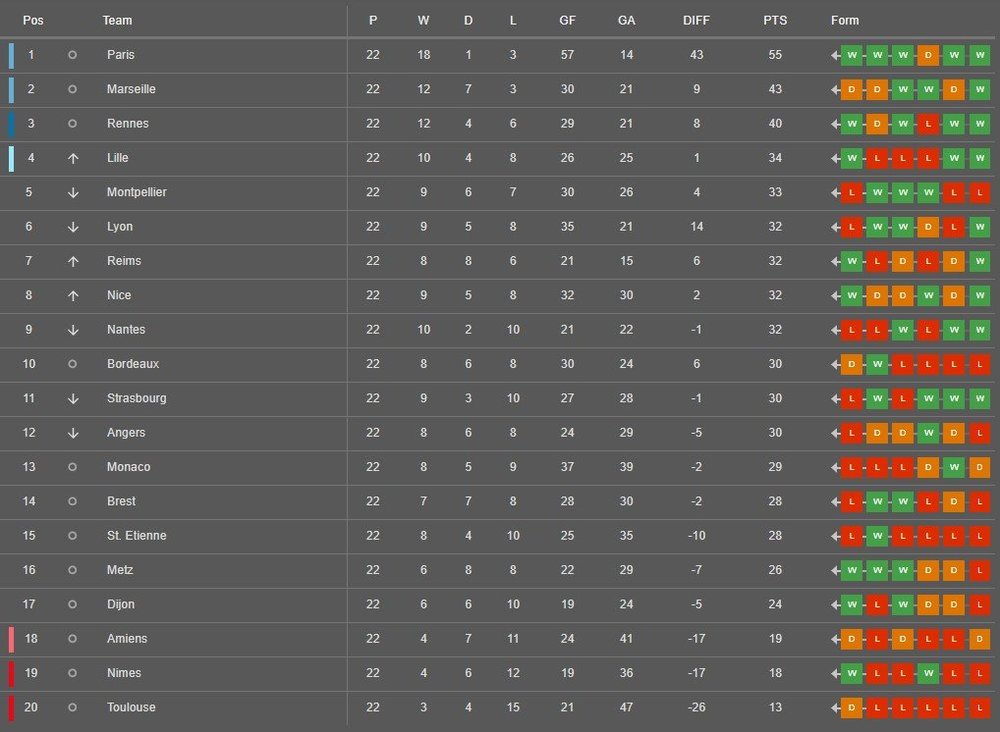Sort by the DIFF column header
1000x732 pixels.
click(696, 20)
